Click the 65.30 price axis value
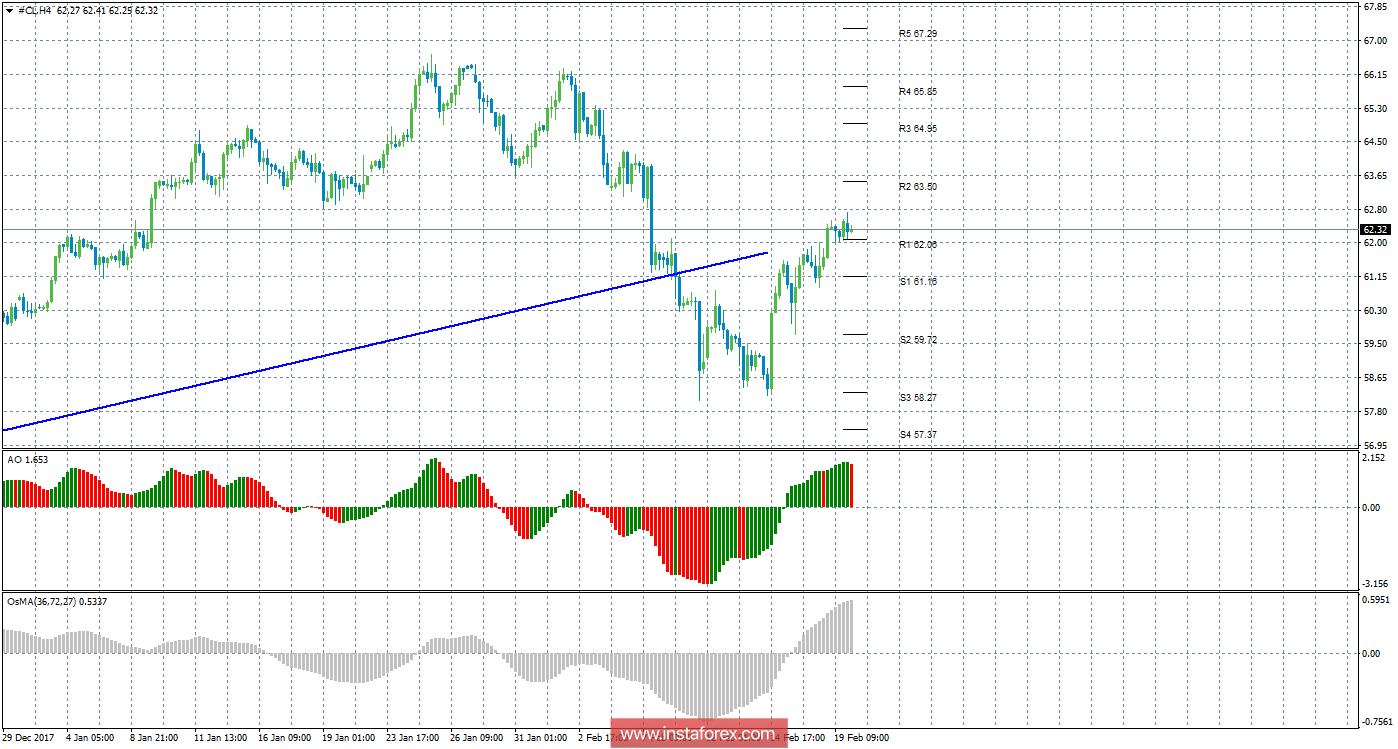Image resolution: width=1398 pixels, height=749 pixels. coord(1375,108)
